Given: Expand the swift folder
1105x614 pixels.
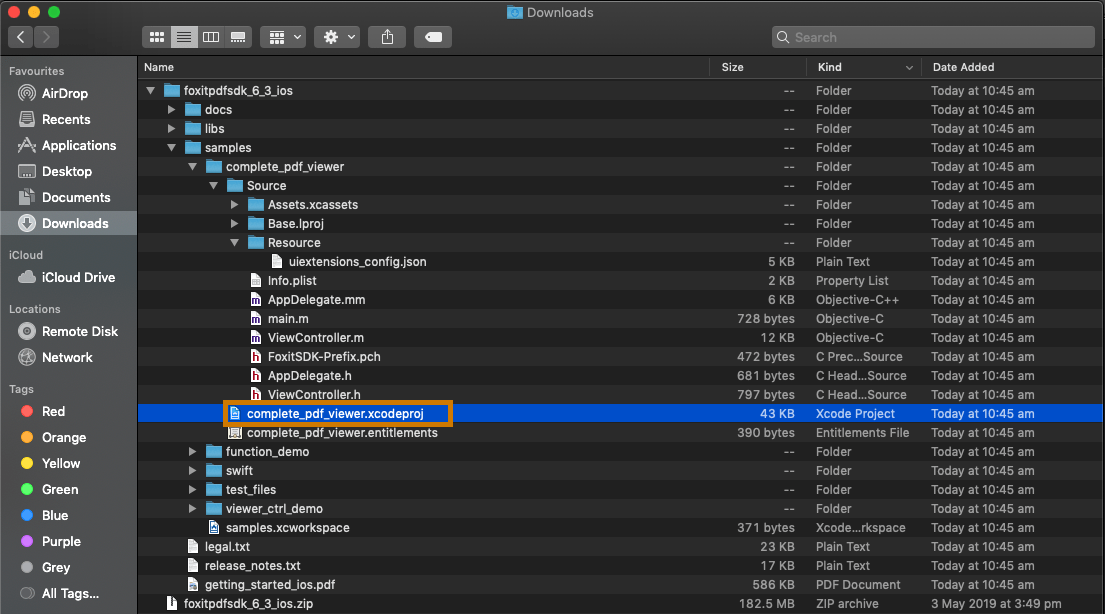Looking at the screenshot, I should [192, 470].
